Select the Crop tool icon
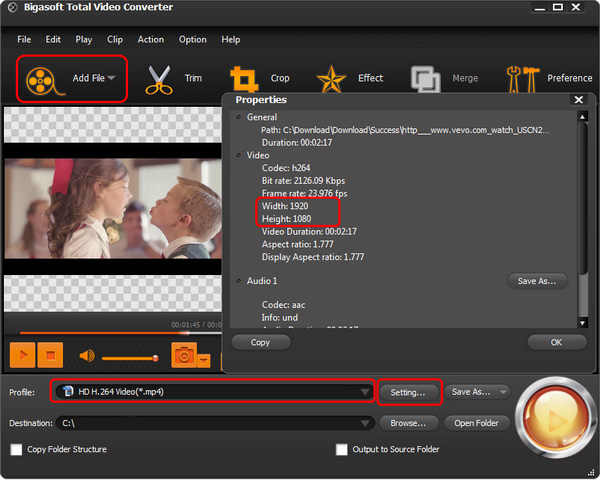The width and height of the screenshot is (600, 480). click(x=244, y=80)
